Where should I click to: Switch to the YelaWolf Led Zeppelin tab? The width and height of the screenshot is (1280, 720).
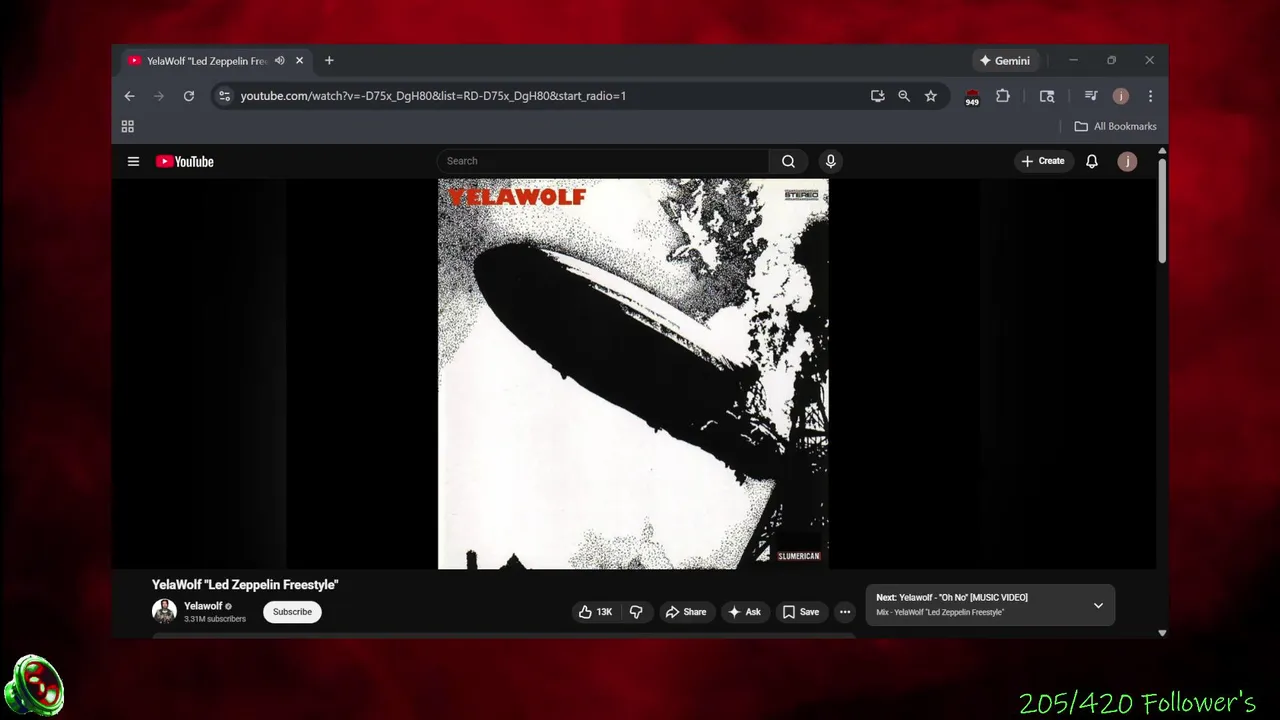coord(208,61)
